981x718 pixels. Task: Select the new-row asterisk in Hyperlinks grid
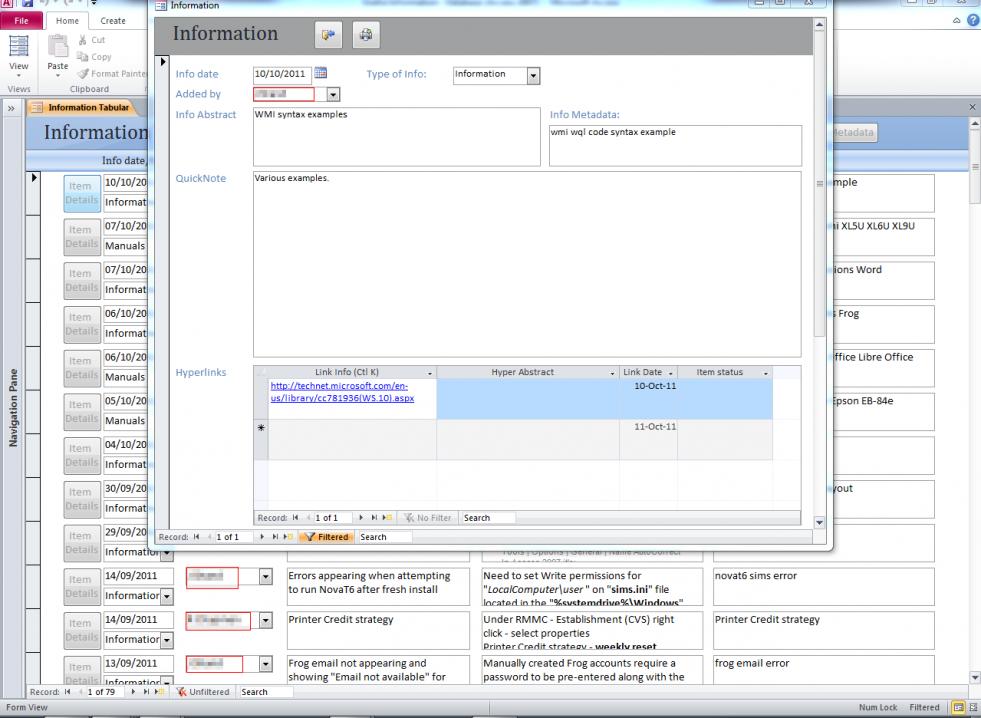click(261, 428)
